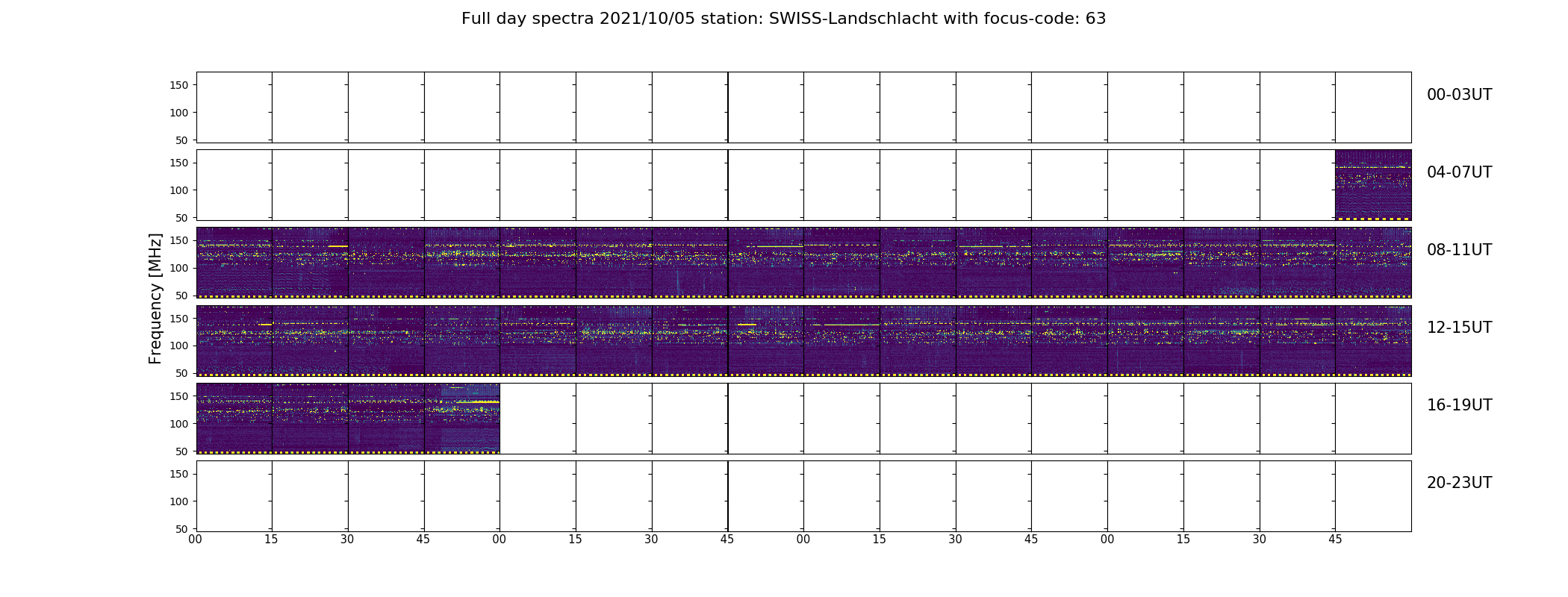Image resolution: width=1568 pixels, height=597 pixels.
Task: Click the empty 20:00 panel in 20-23UT row
Action: tap(234, 496)
